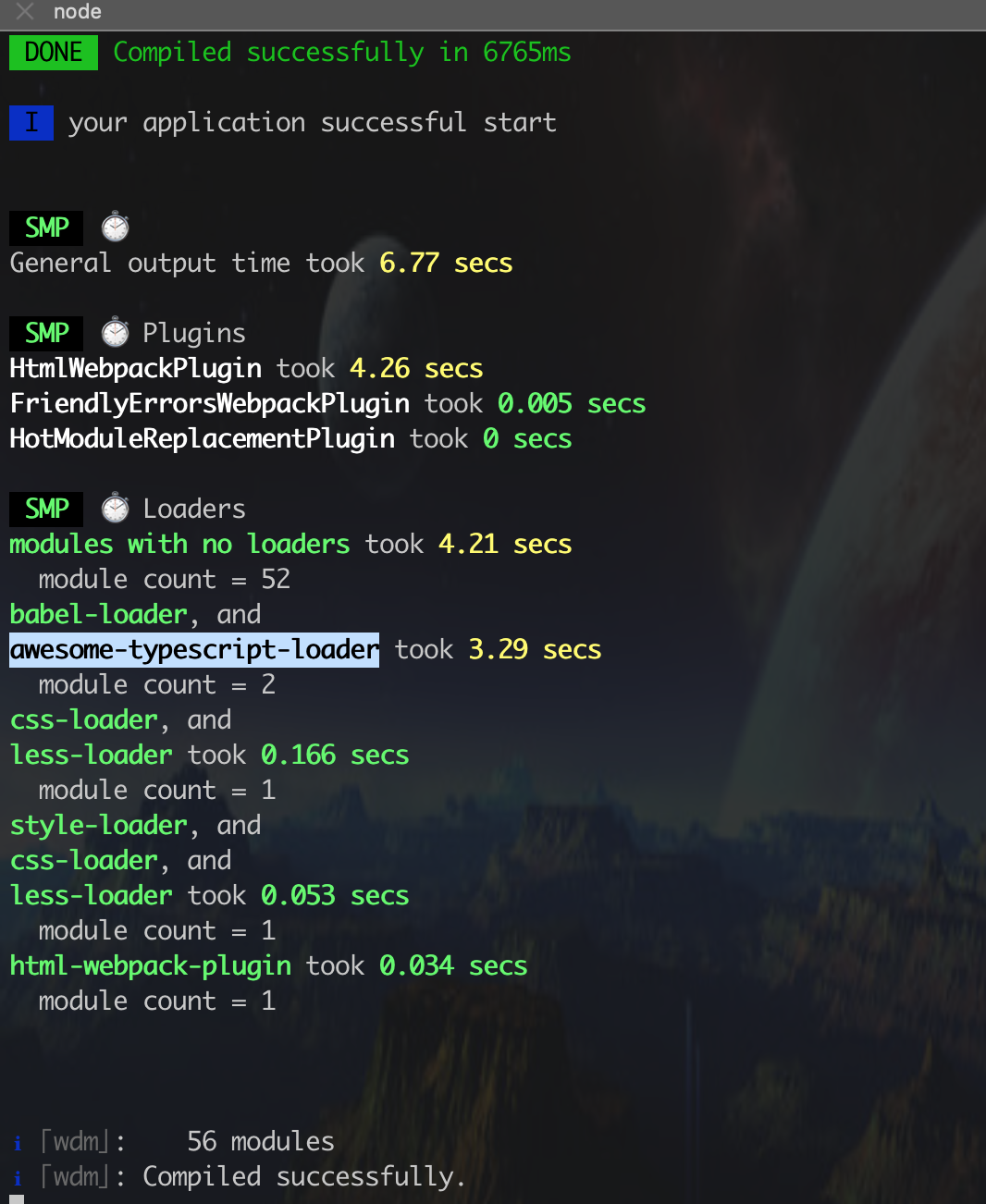Click the 'modules with no loaders' line
This screenshot has height=1204, width=986.
[179, 544]
